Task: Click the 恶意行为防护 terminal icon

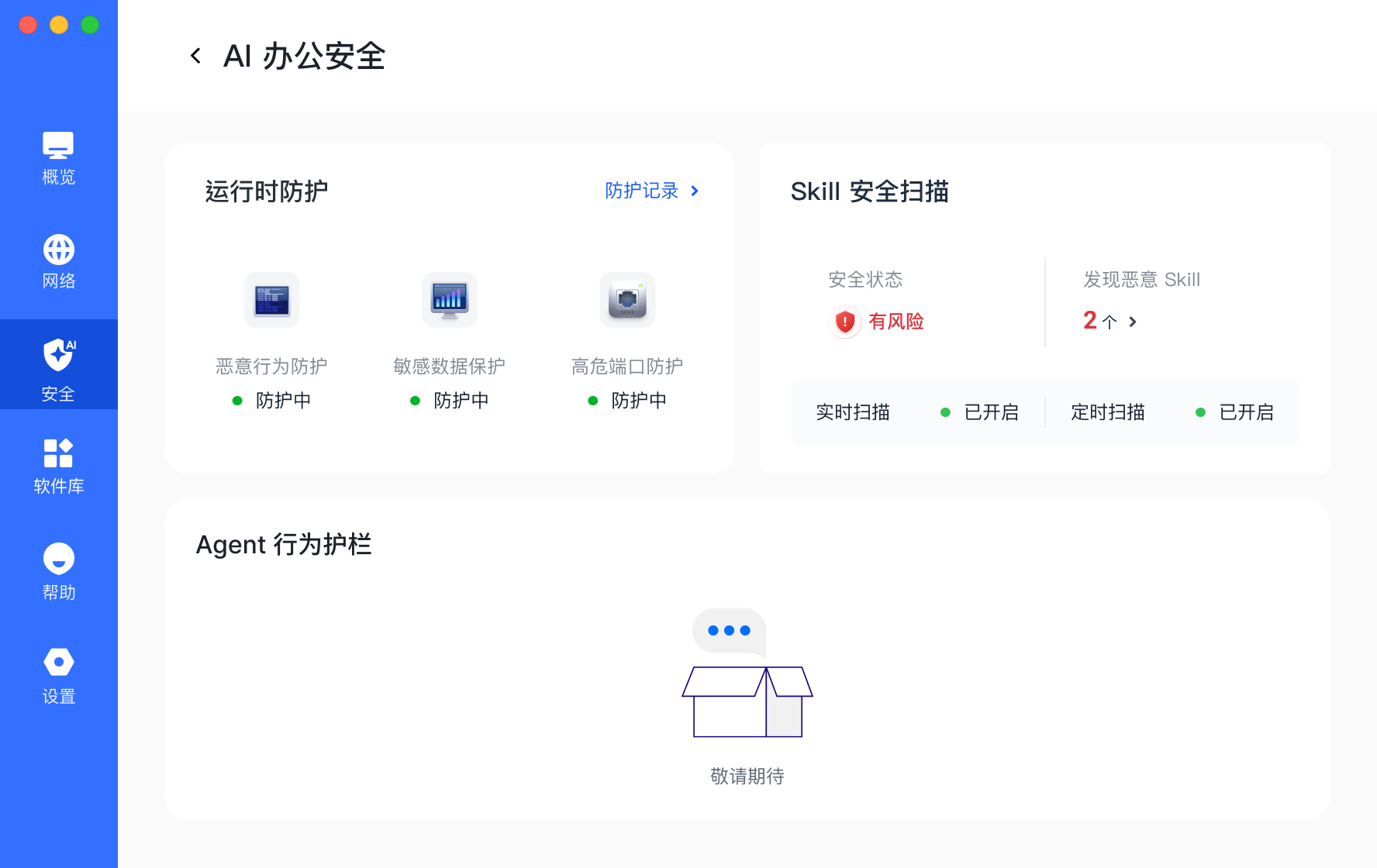Action: 271,300
